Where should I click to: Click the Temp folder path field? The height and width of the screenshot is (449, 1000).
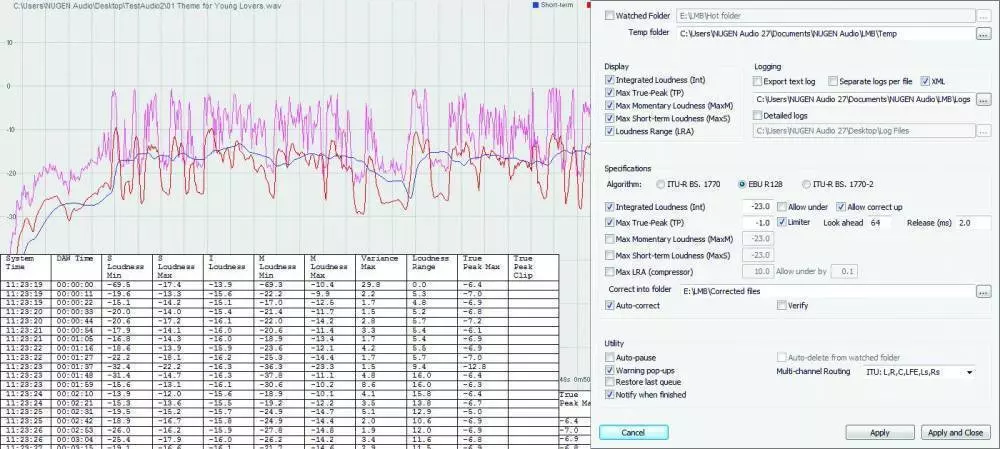coord(825,34)
